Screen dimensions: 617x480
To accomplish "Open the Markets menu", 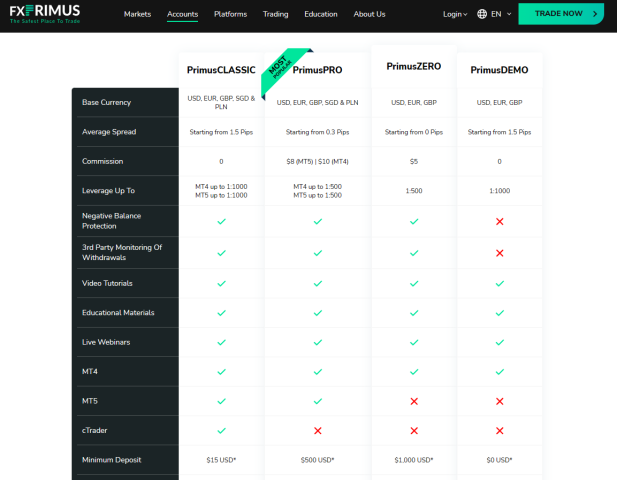I will click(x=137, y=14).
